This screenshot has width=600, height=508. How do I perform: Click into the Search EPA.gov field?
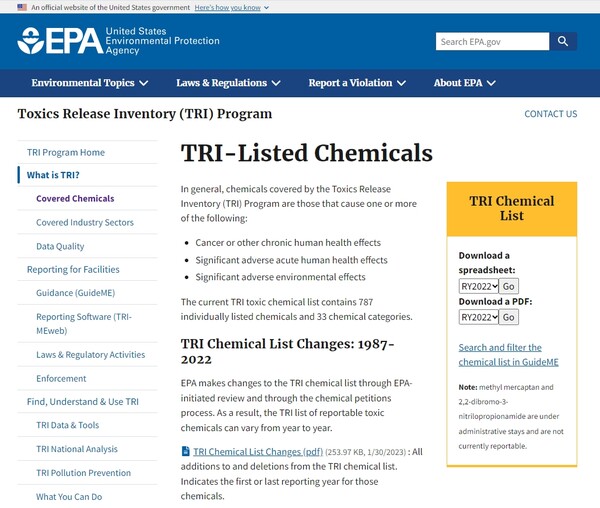492,41
